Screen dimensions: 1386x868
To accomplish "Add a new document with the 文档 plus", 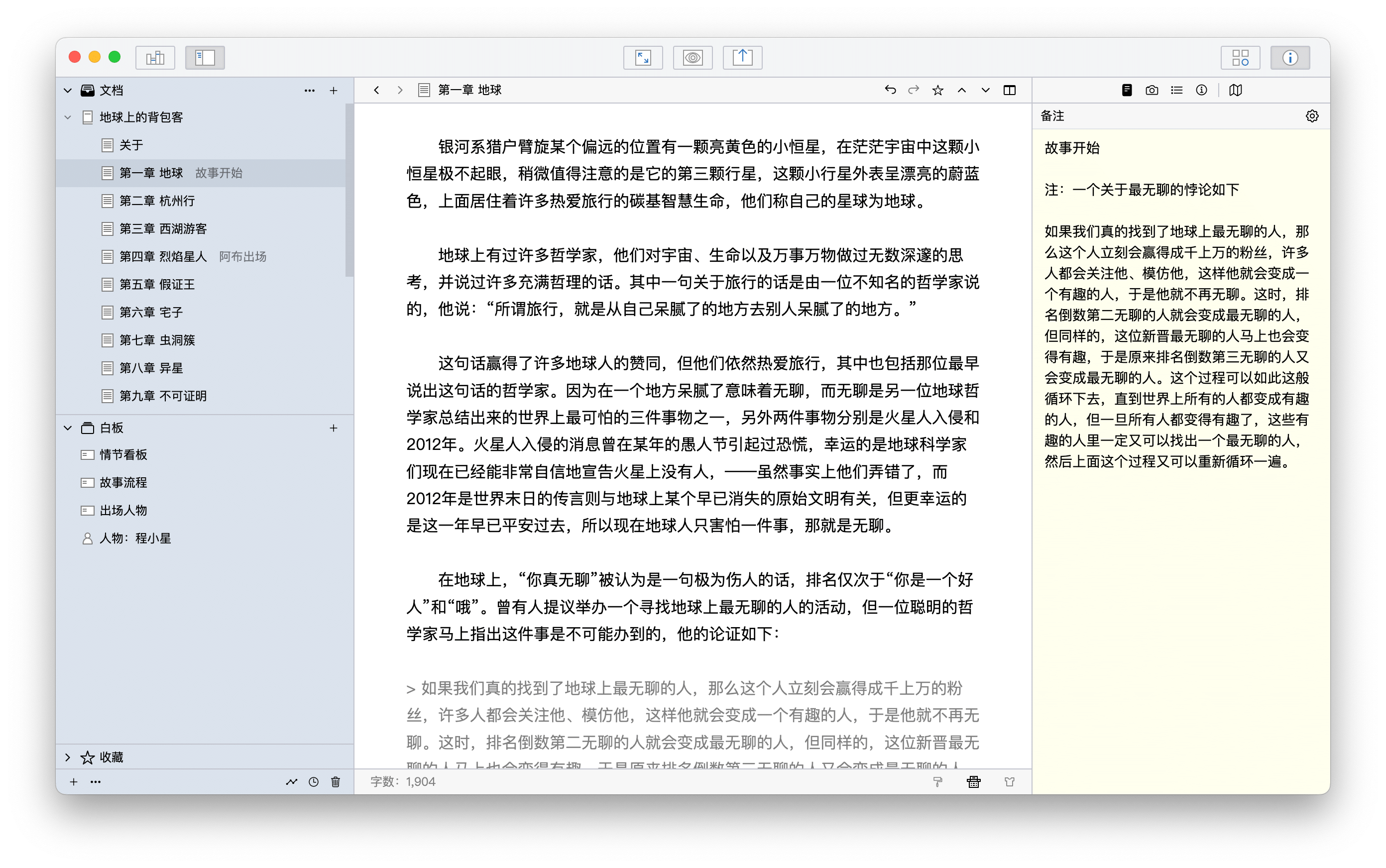I will [x=334, y=90].
